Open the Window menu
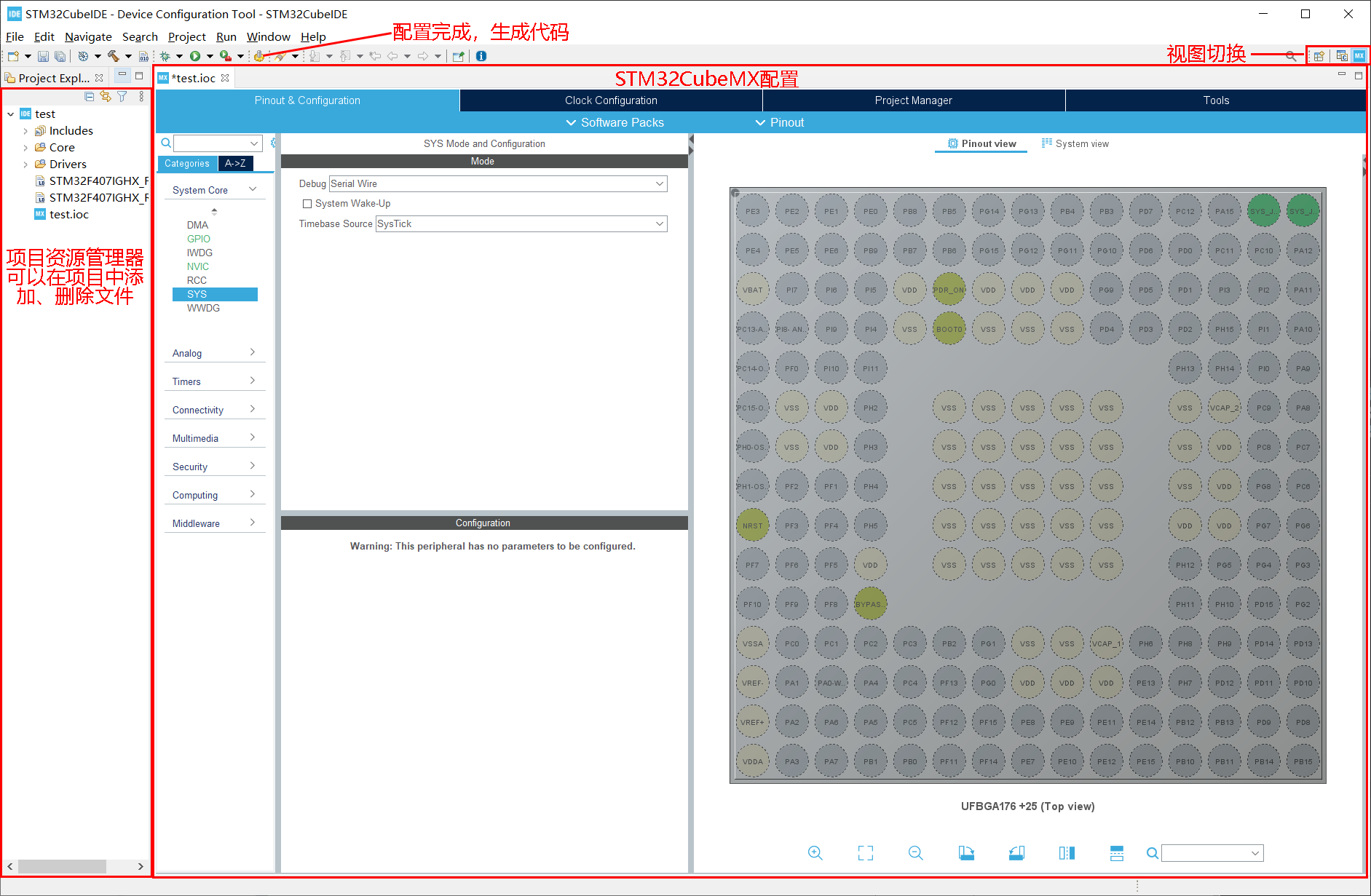The image size is (1371, 896). click(268, 37)
